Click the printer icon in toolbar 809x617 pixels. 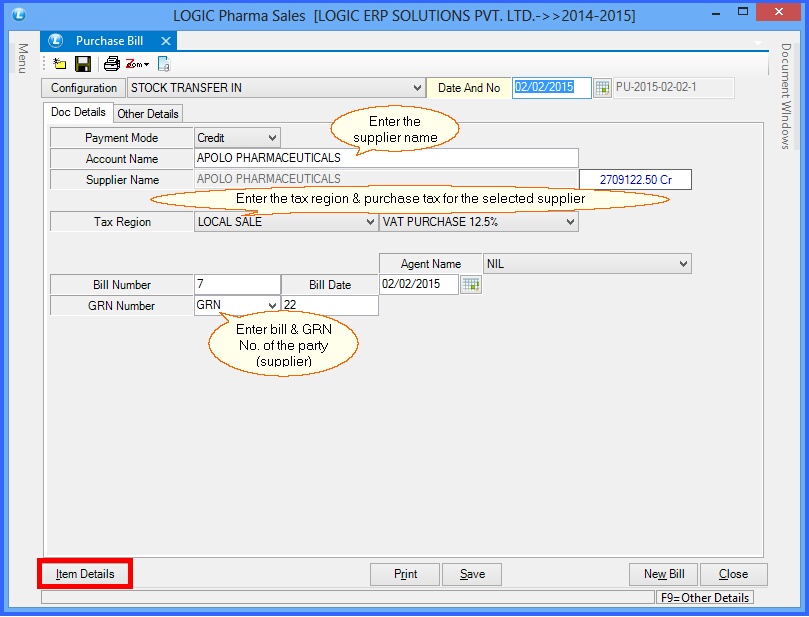[112, 64]
